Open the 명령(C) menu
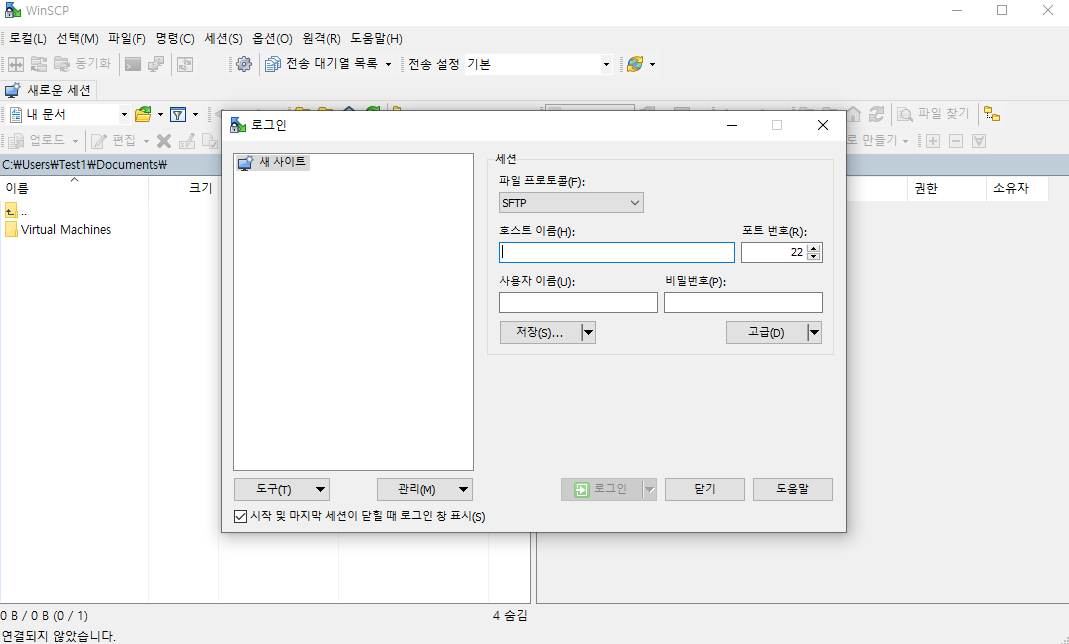Image resolution: width=1069 pixels, height=644 pixels. click(175, 39)
